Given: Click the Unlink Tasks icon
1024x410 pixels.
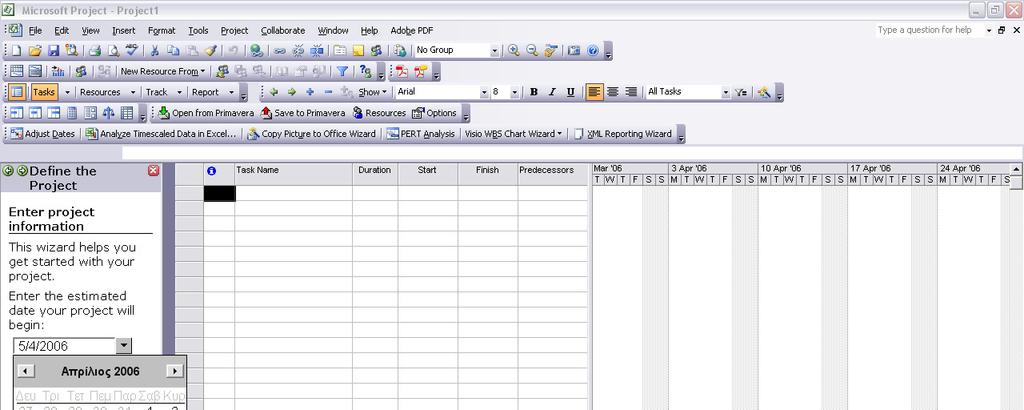Looking at the screenshot, I should tap(298, 50).
